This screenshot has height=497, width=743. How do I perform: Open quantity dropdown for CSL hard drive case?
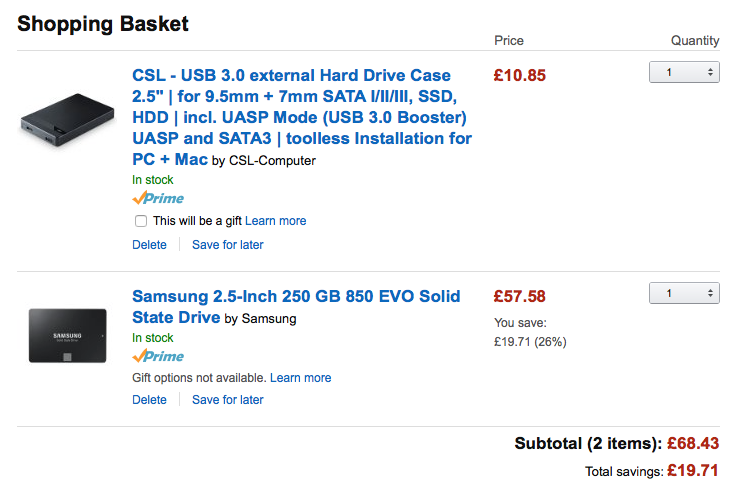[684, 72]
